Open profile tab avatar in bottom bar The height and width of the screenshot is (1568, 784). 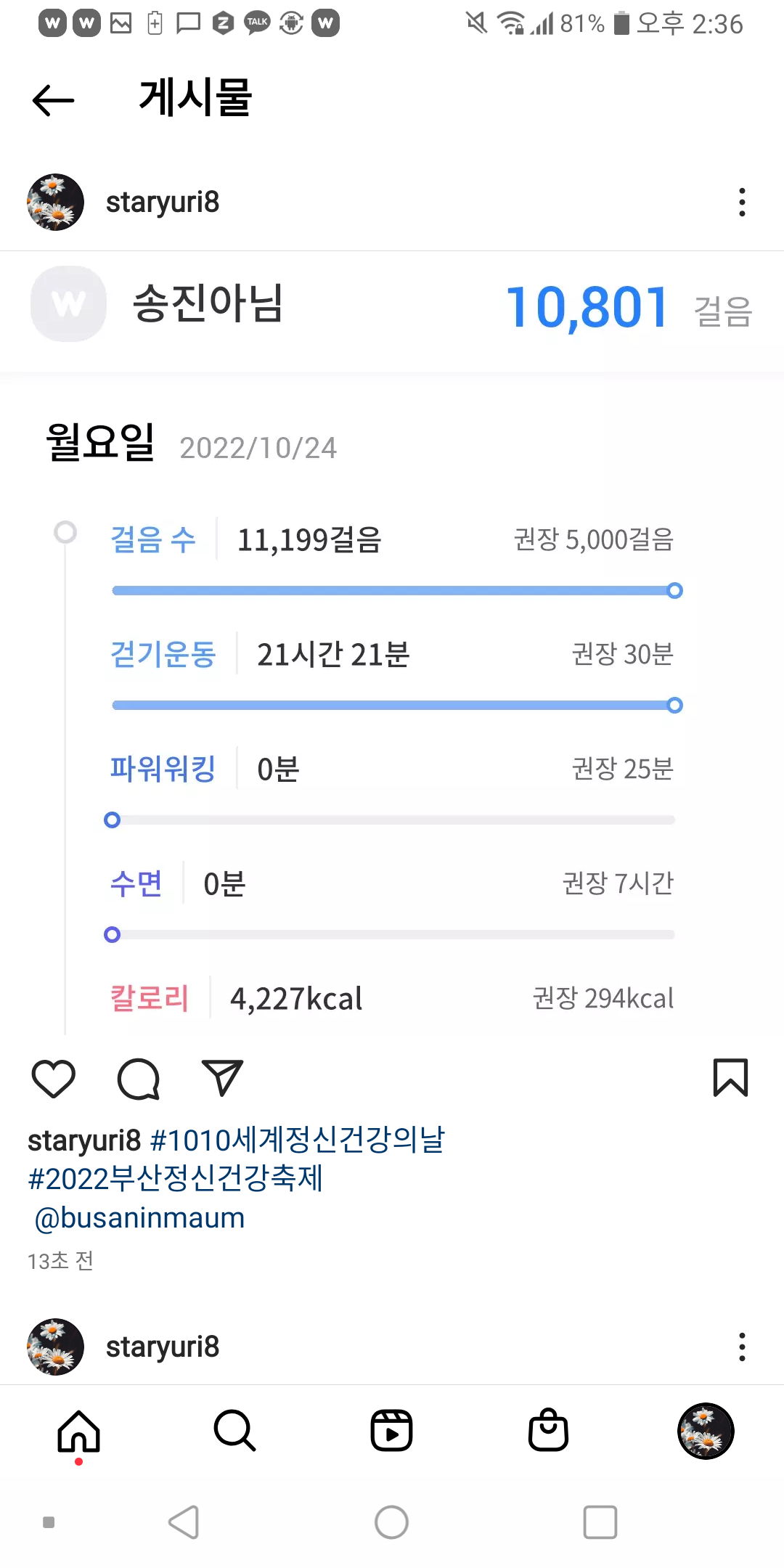[706, 1432]
